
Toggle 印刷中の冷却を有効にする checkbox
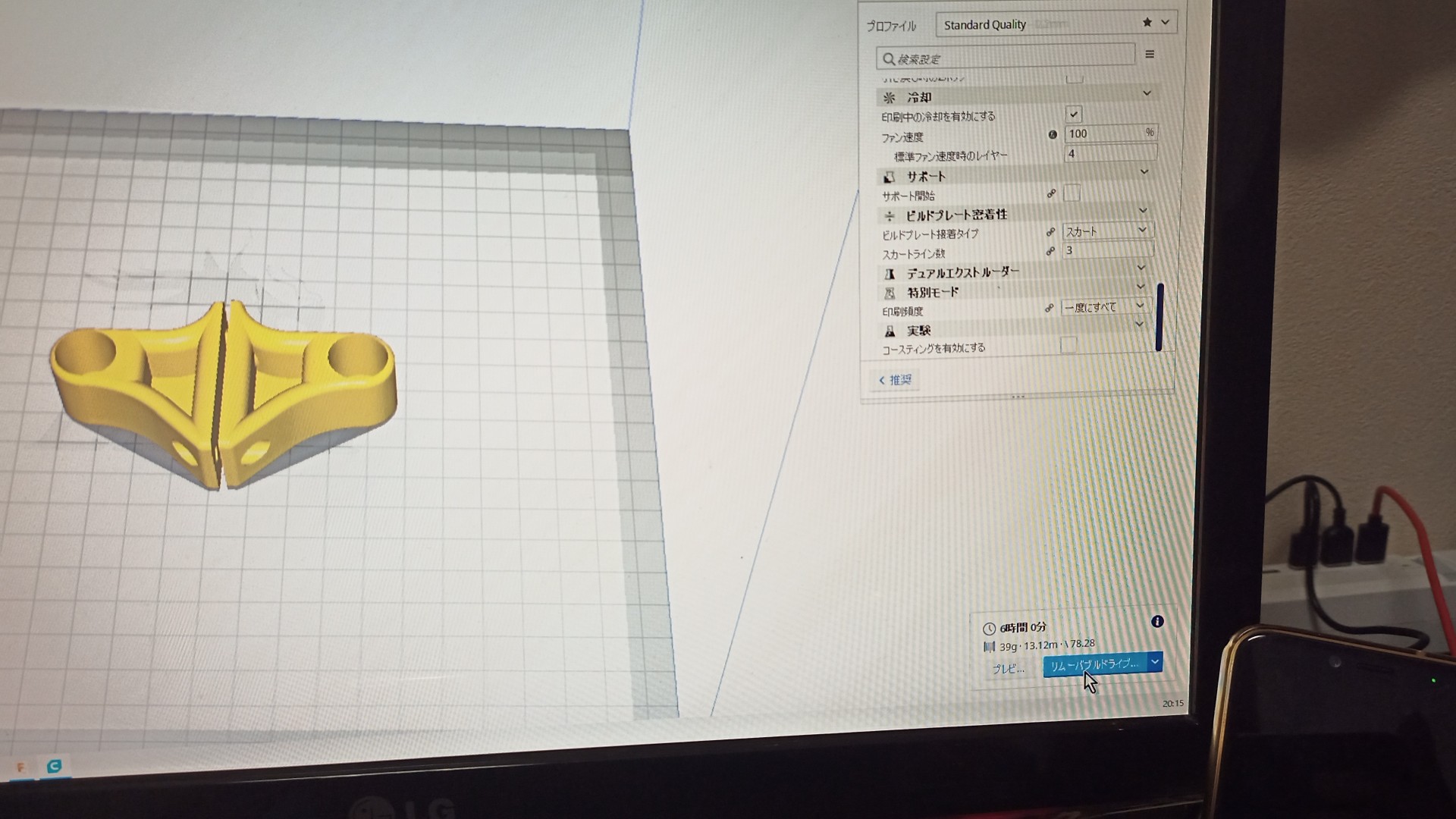pyautogui.click(x=1073, y=115)
